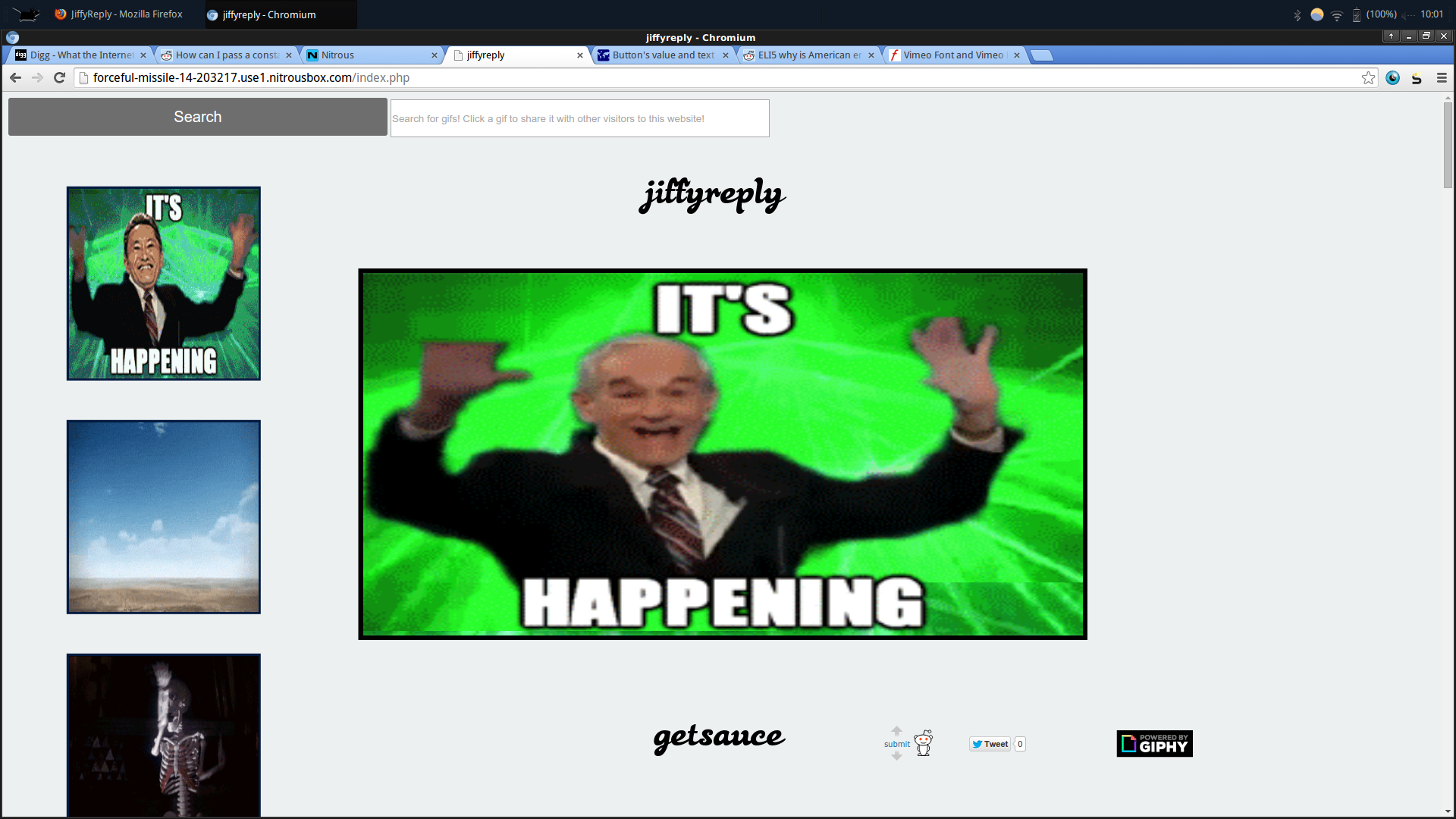Click the Tweet button

(x=990, y=744)
